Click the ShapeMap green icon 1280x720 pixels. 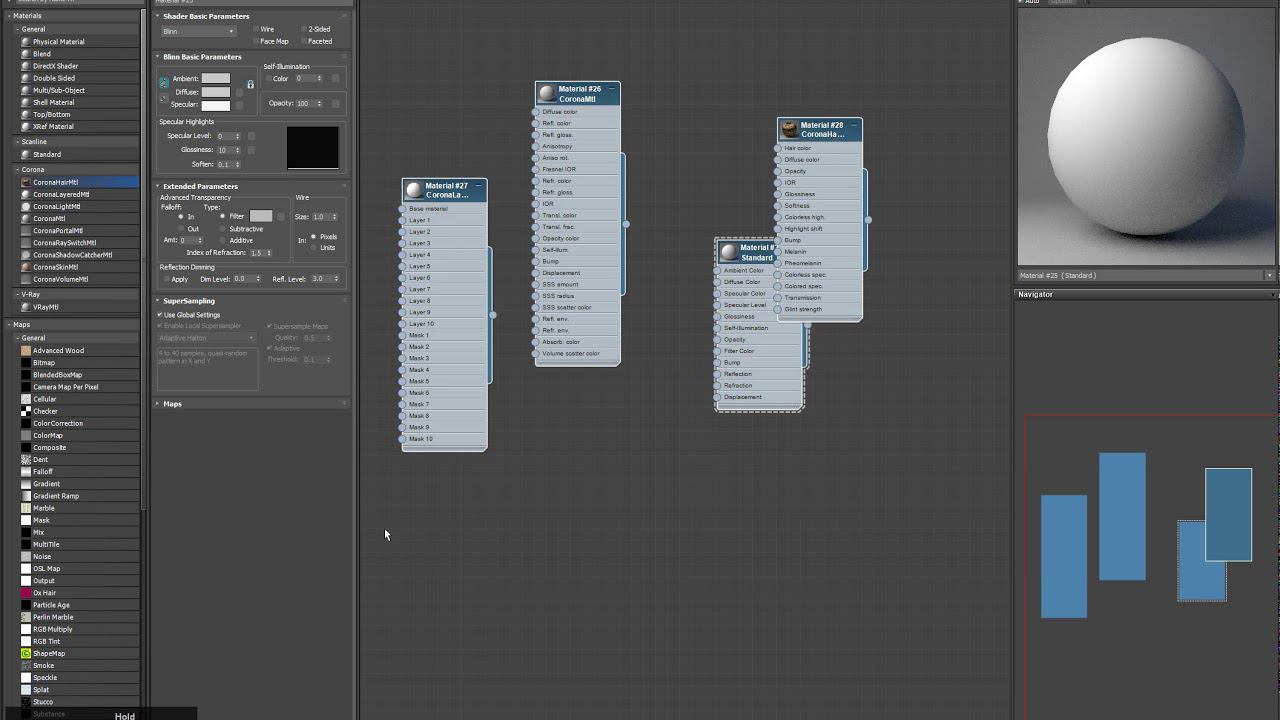tap(26, 653)
